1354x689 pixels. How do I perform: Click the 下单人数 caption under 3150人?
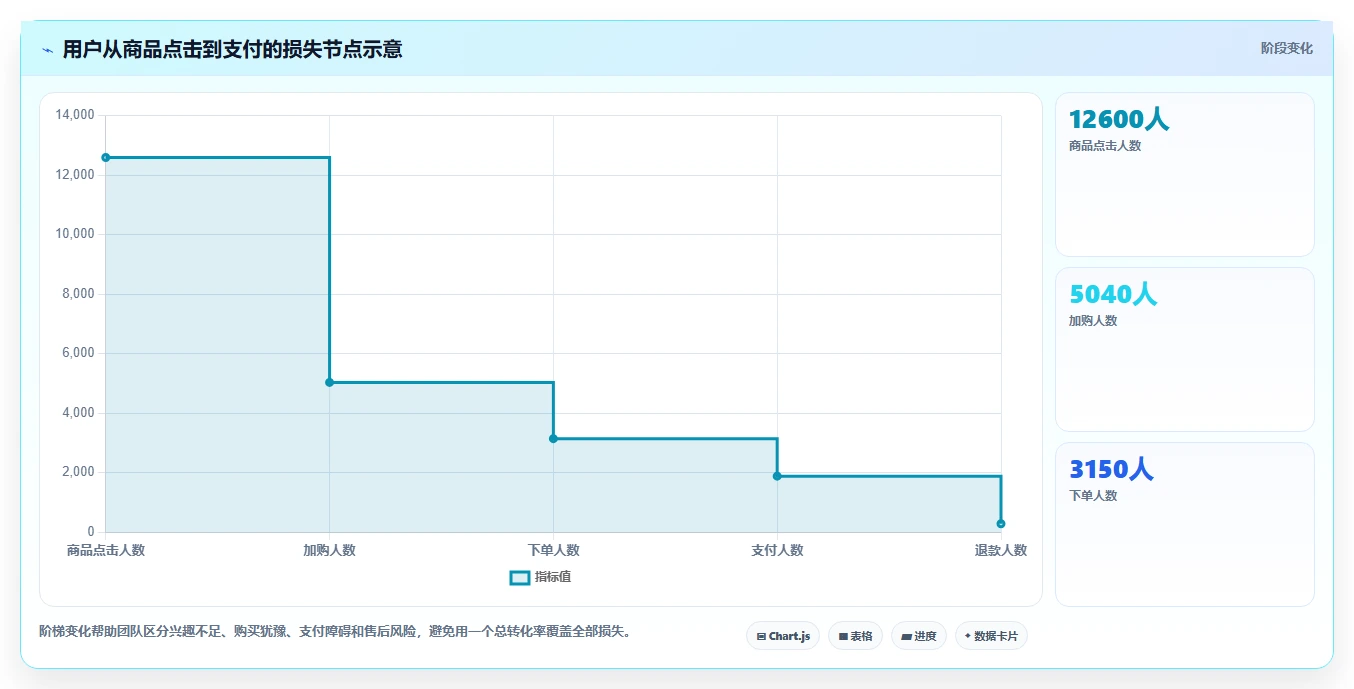(x=1093, y=496)
